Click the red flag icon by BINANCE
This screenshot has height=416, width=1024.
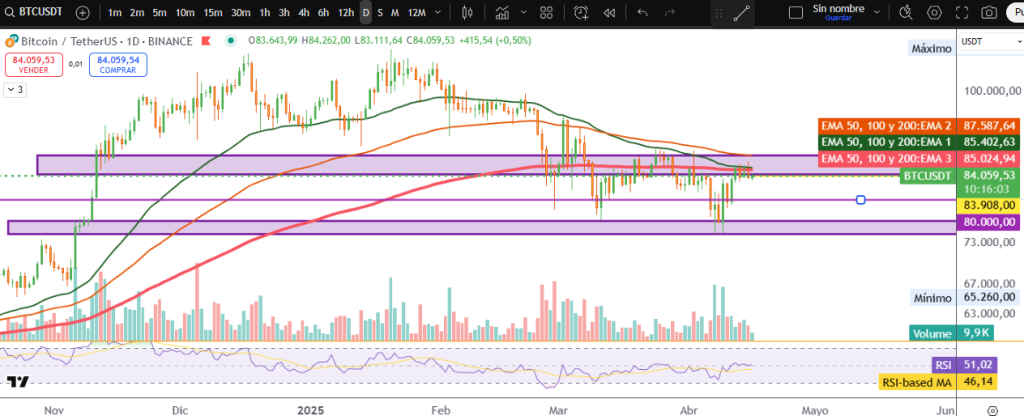pos(206,40)
